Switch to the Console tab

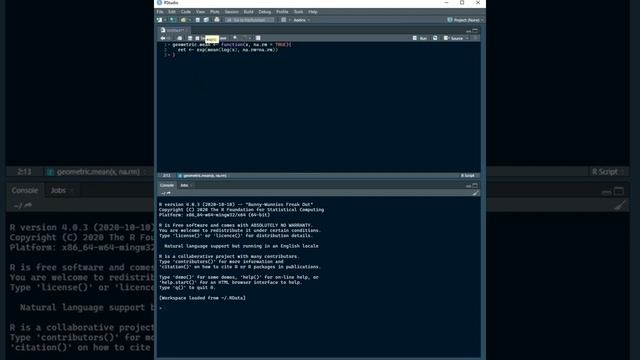click(x=167, y=185)
